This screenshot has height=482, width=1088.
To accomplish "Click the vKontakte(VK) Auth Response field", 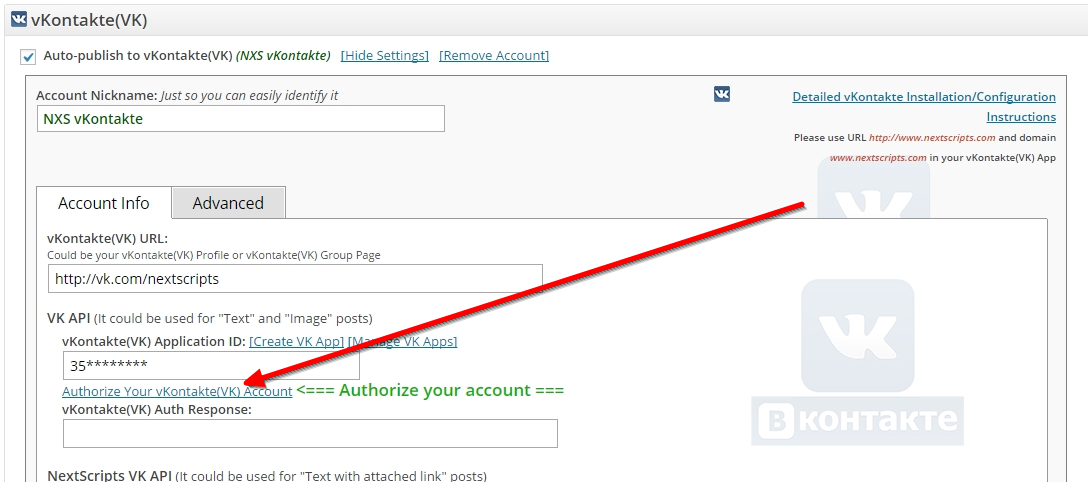I will coord(310,433).
